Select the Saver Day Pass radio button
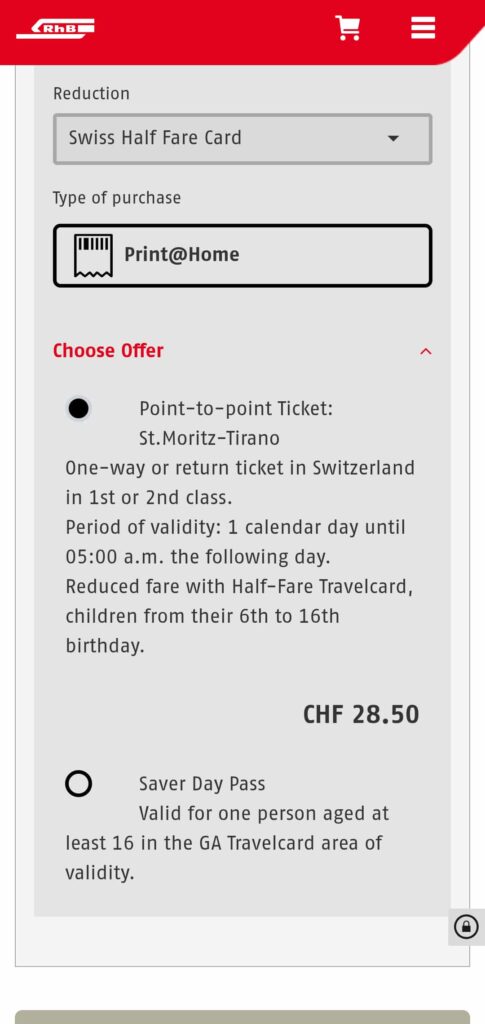The image size is (485, 1024). (78, 784)
